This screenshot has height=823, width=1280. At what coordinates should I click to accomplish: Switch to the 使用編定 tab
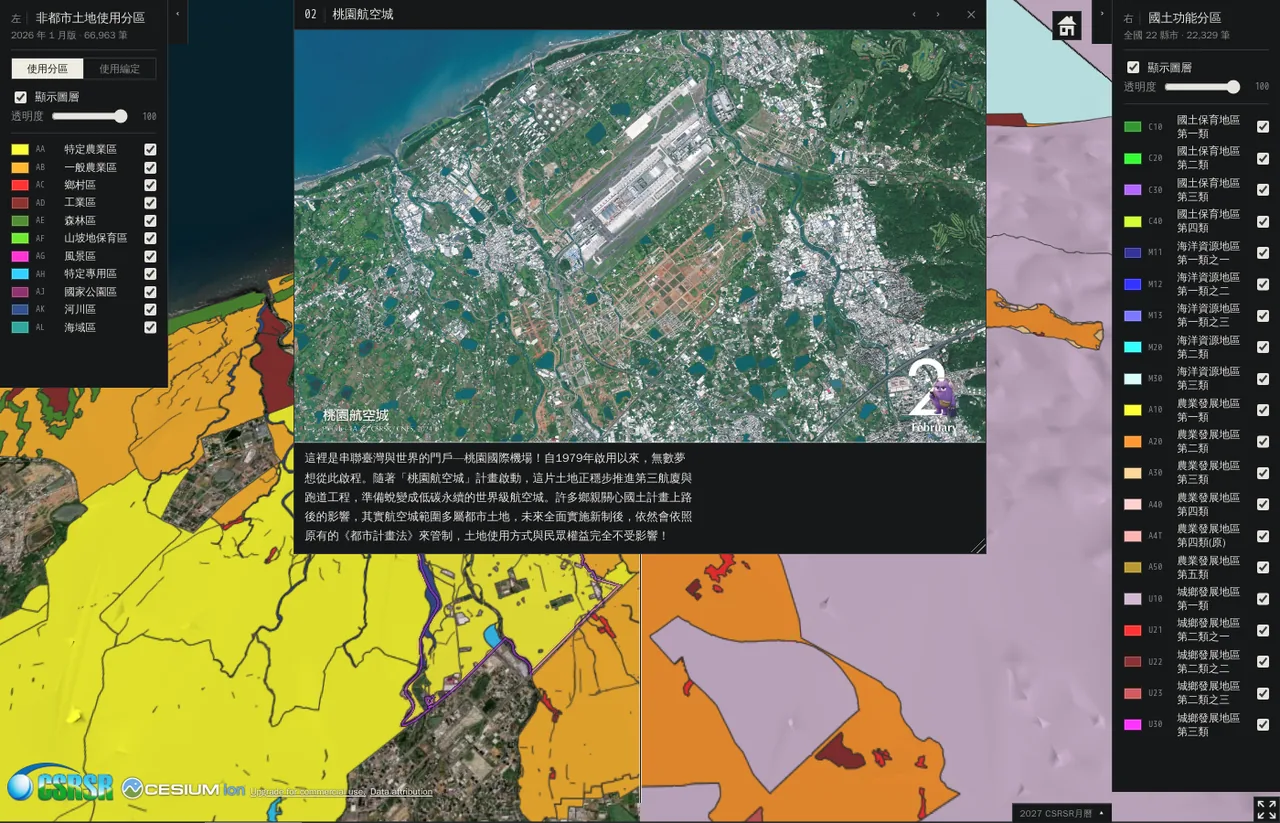(120, 69)
